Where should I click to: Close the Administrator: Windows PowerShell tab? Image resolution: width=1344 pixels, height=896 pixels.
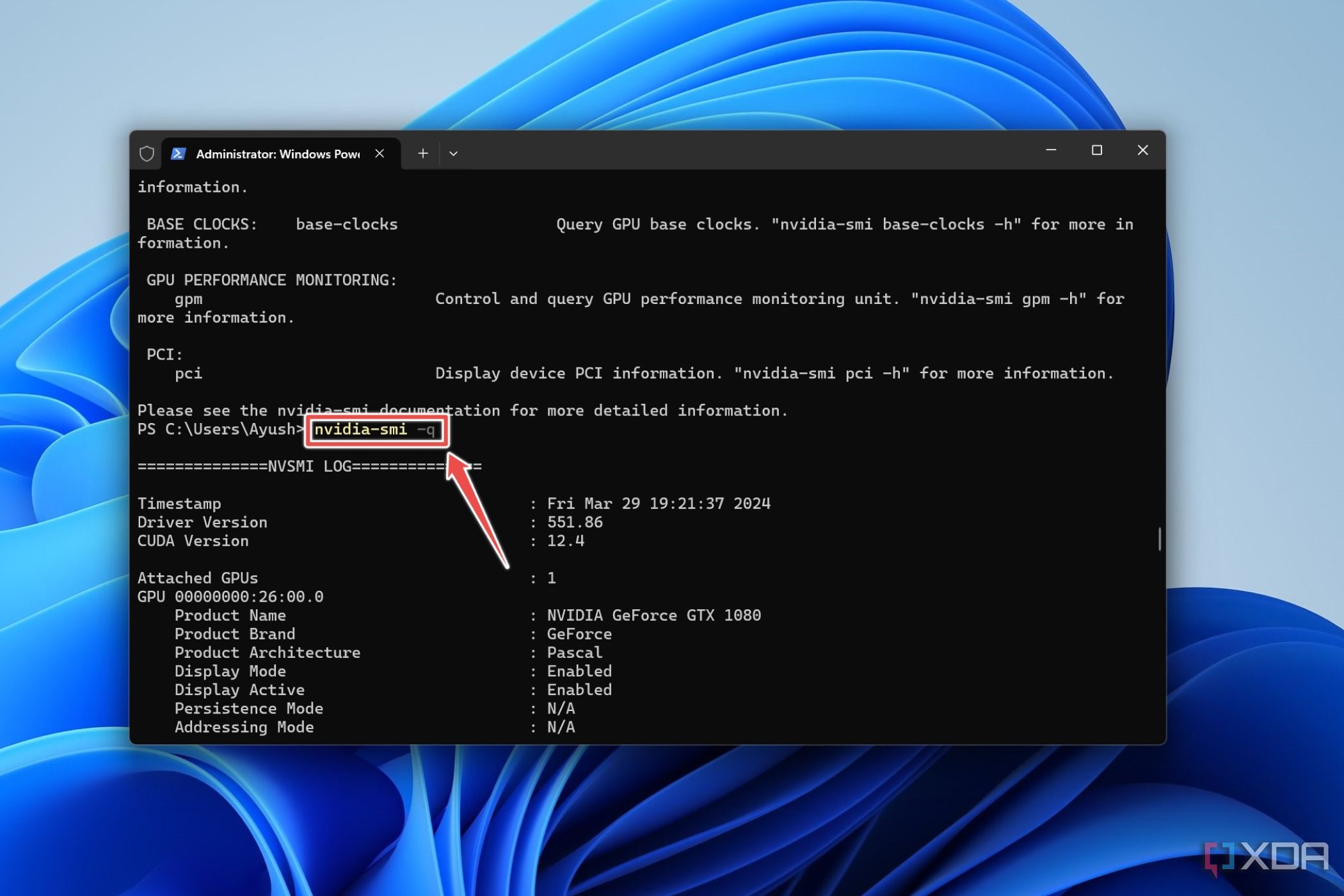click(380, 154)
